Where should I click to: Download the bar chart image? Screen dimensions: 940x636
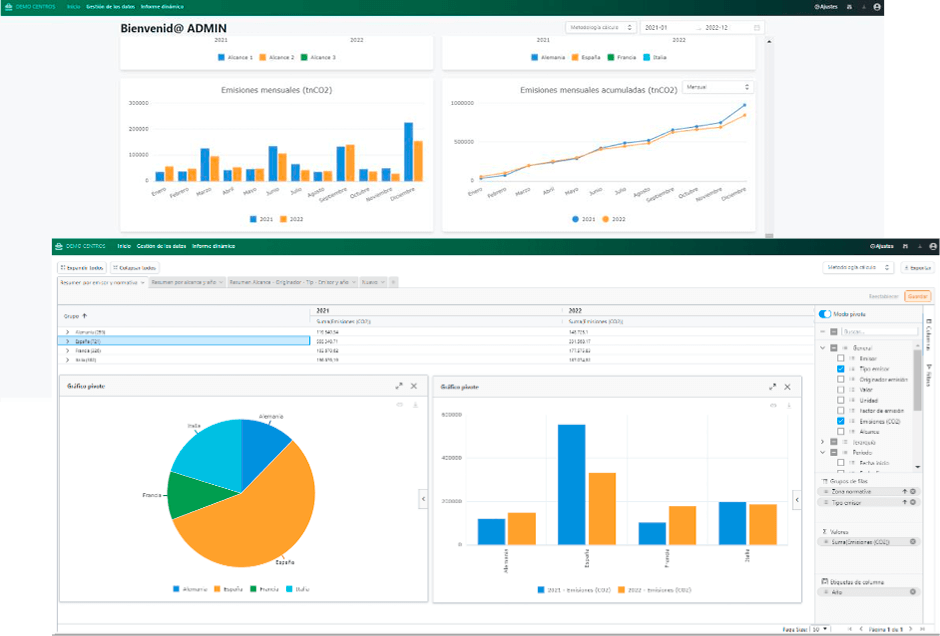tap(787, 405)
